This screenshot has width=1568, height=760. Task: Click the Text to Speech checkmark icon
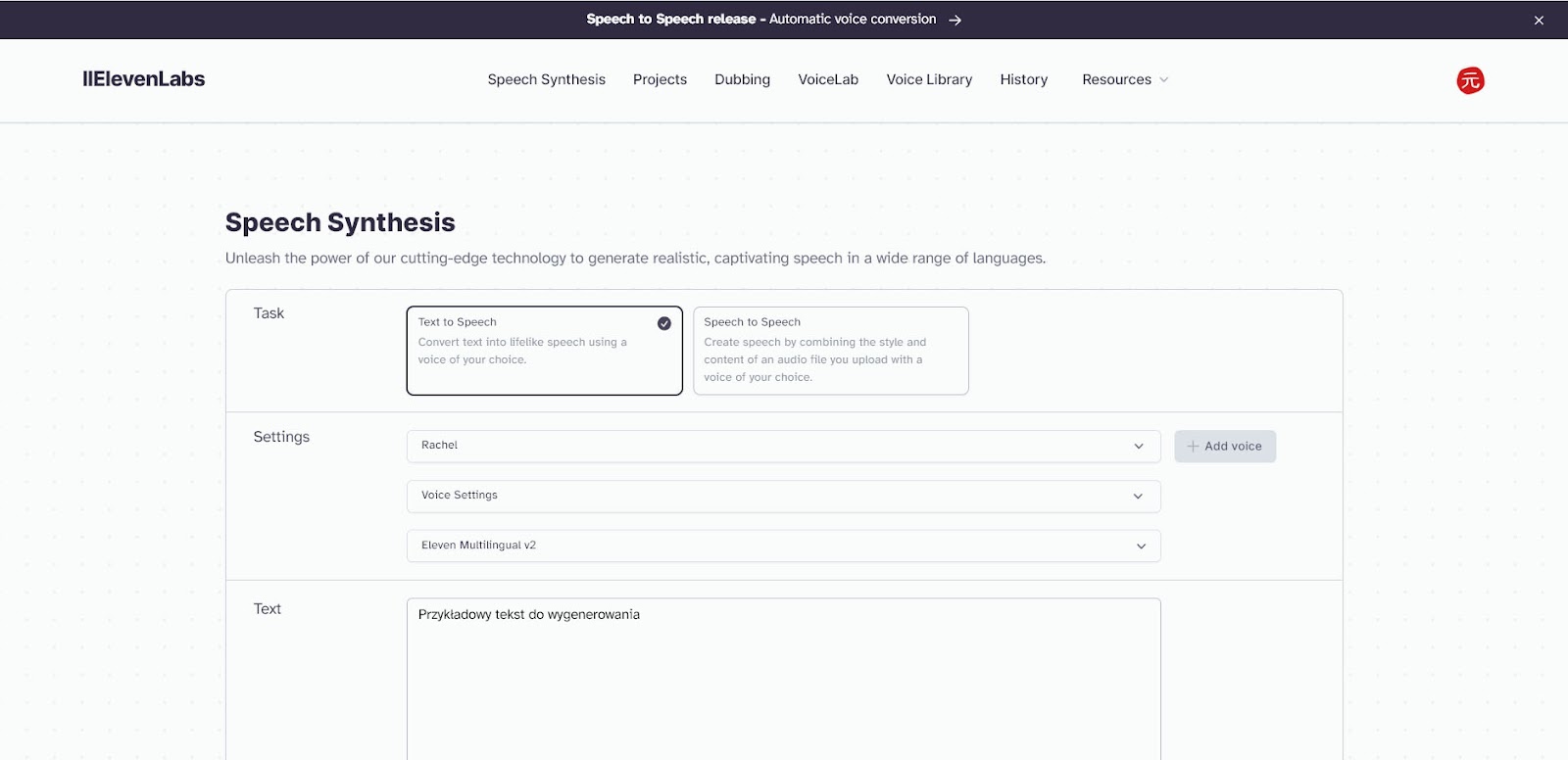click(x=664, y=323)
